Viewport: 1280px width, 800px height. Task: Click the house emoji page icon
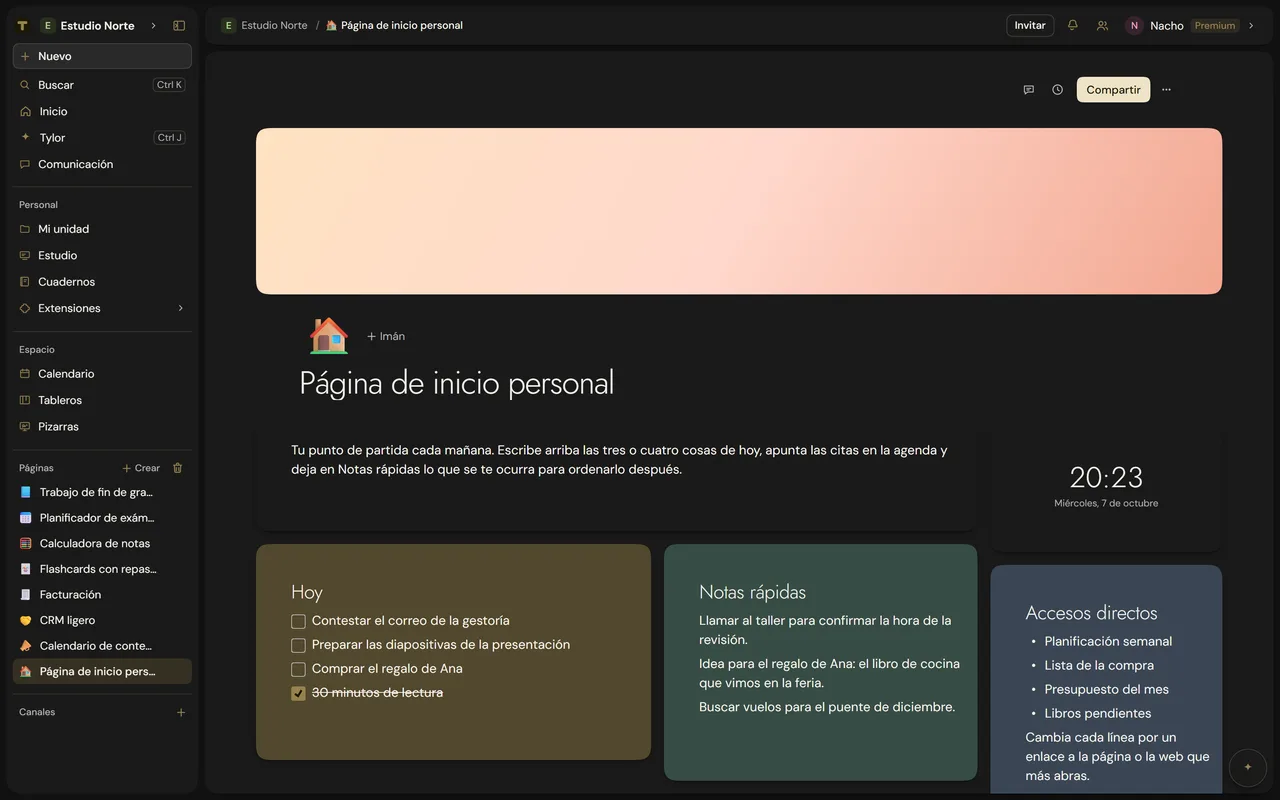tap(328, 336)
